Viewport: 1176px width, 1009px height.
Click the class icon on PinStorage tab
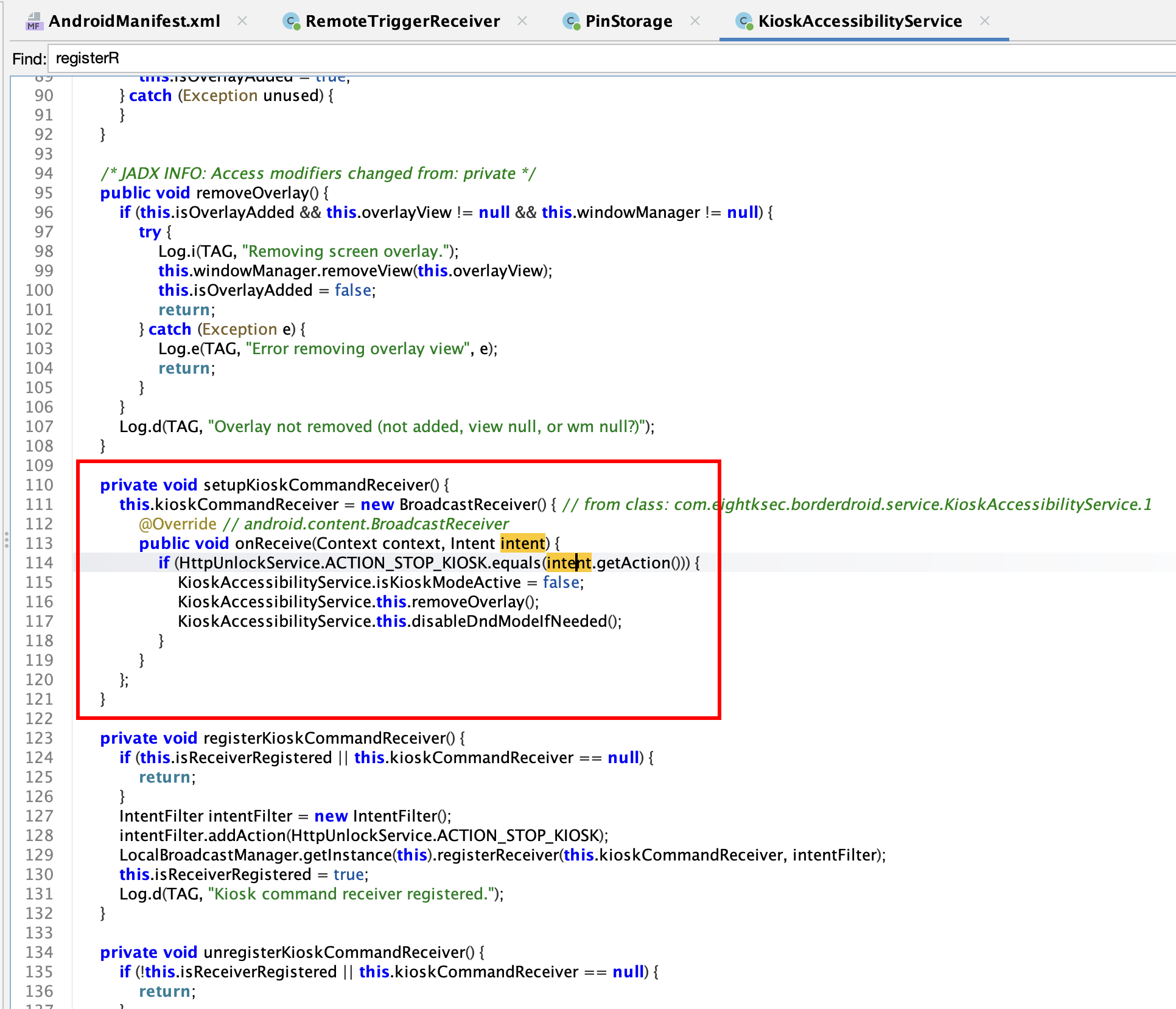point(572,21)
